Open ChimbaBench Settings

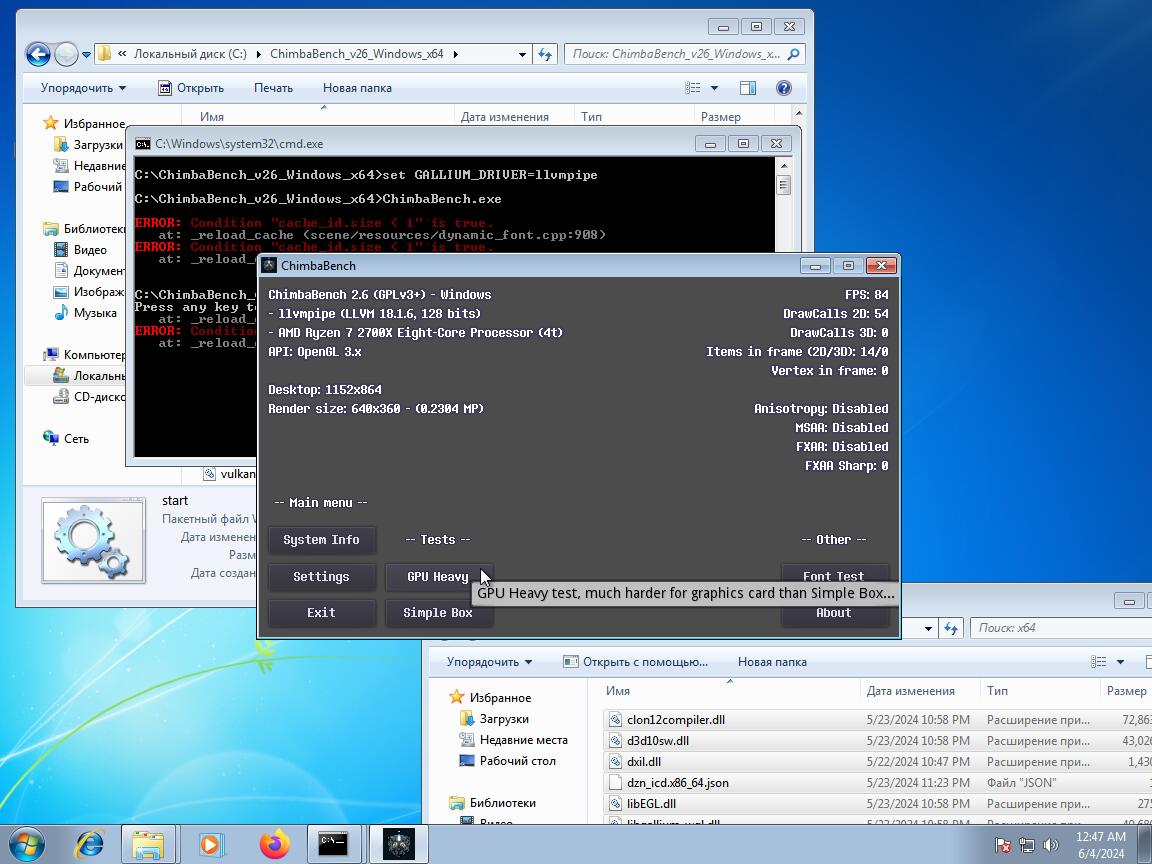tap(321, 577)
